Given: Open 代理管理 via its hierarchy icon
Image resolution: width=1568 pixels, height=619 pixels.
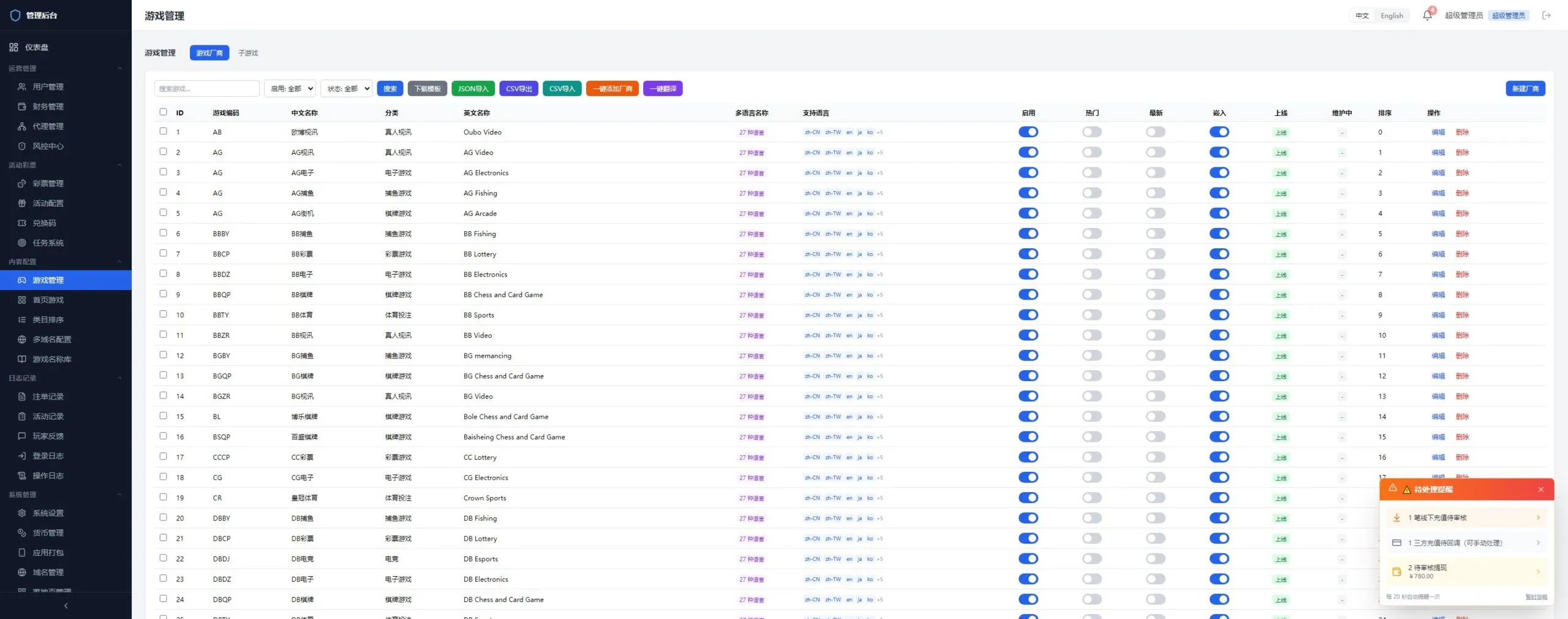Looking at the screenshot, I should 22,126.
